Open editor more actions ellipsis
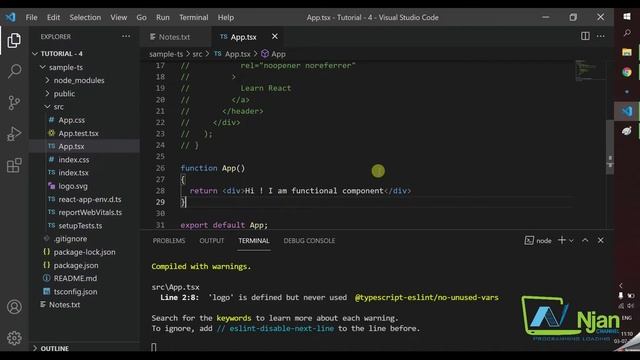The height and width of the screenshot is (360, 640). point(600,36)
